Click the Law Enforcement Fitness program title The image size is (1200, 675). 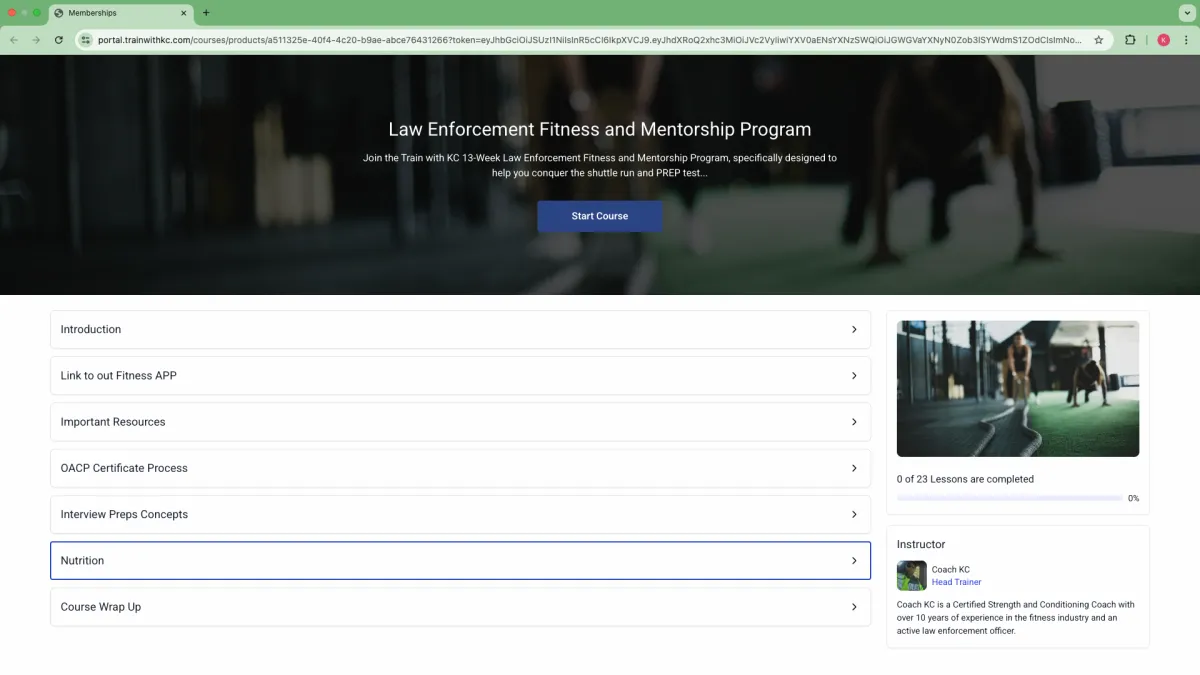(600, 129)
